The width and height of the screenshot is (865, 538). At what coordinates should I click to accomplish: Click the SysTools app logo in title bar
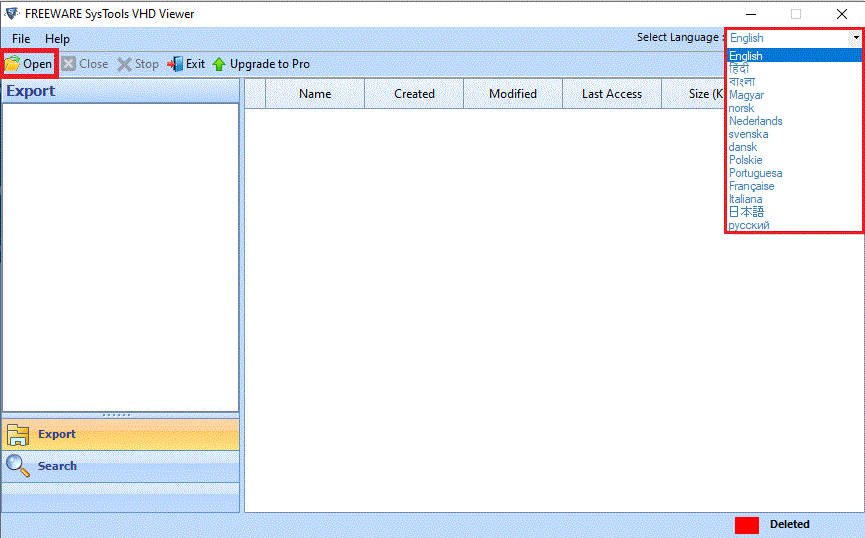13,14
